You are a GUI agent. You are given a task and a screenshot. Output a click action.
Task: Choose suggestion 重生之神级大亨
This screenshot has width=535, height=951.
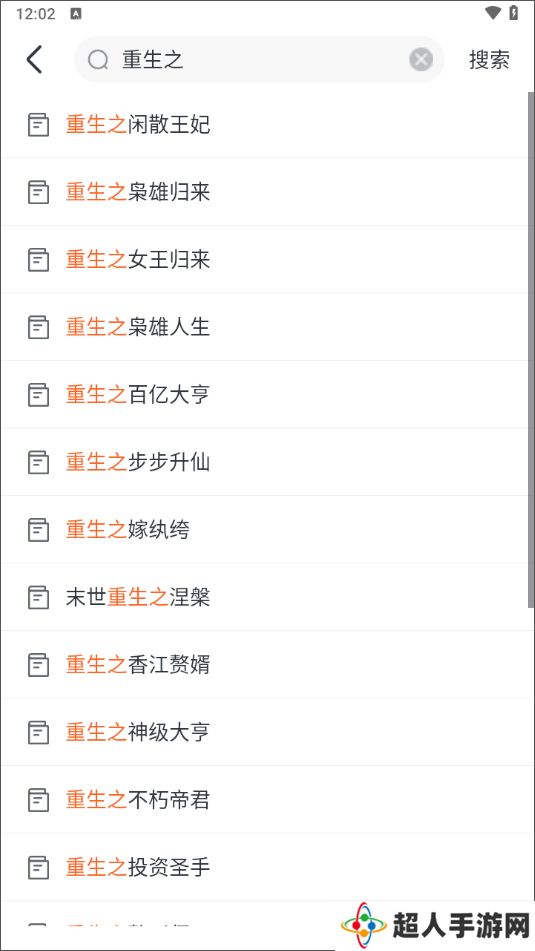[263, 732]
